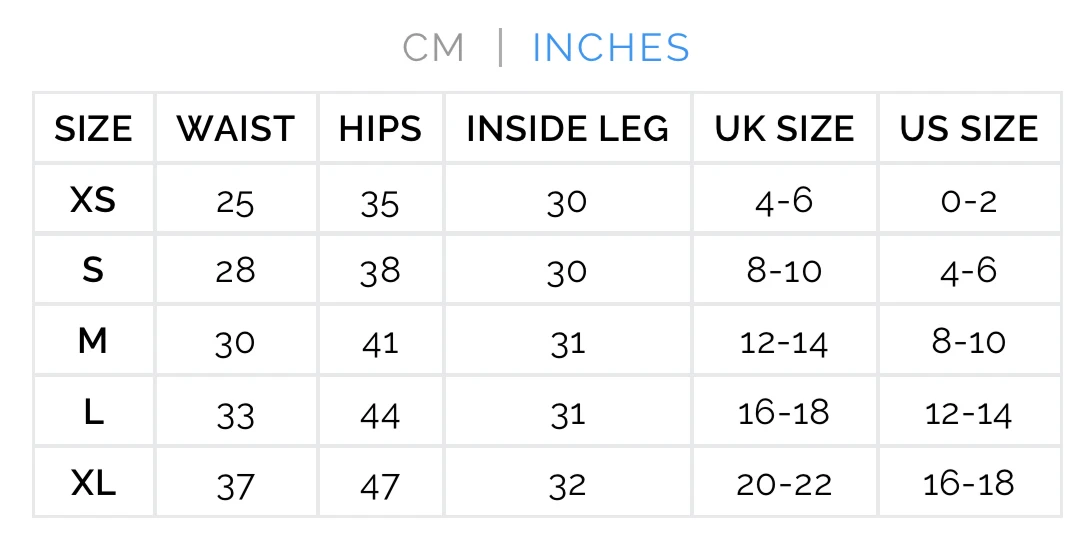
Task: Select the M size row label
Action: click(93, 342)
